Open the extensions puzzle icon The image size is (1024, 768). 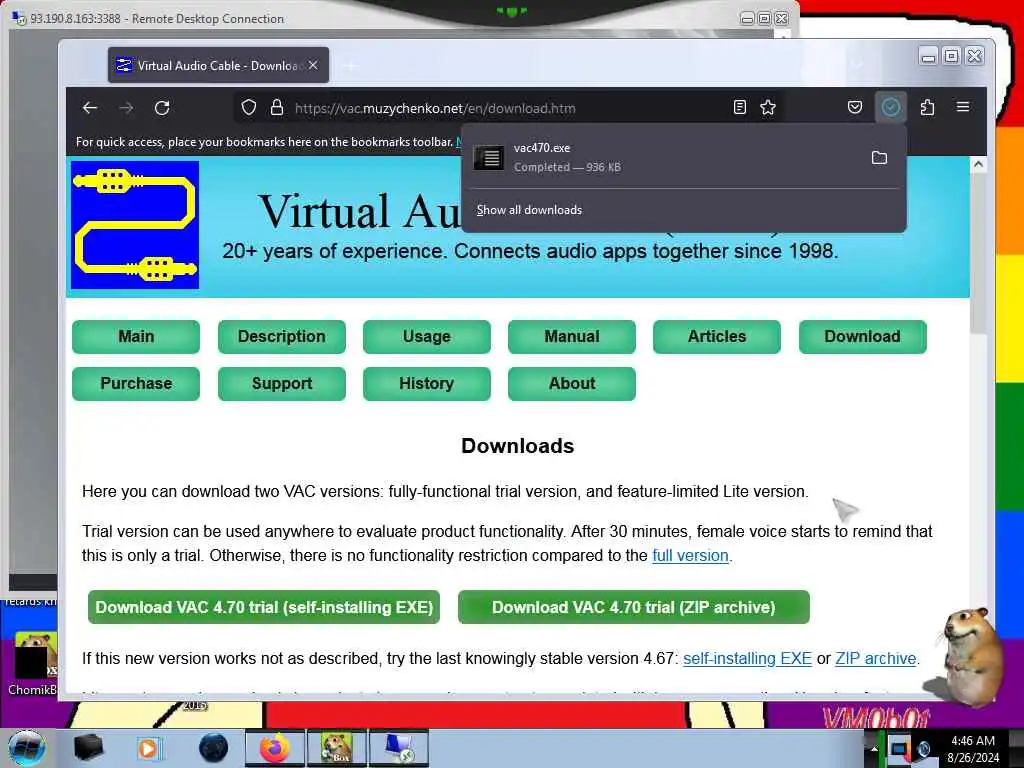[927, 108]
